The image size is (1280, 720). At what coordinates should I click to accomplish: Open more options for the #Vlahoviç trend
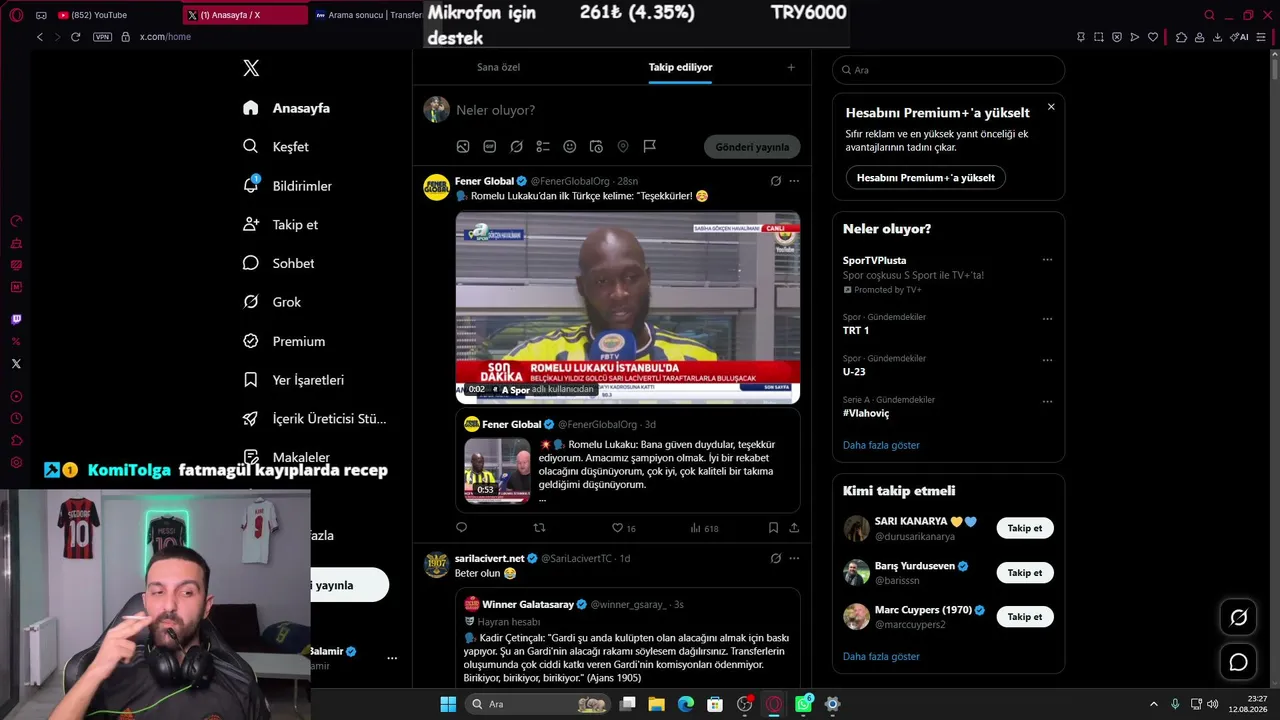tap(1047, 402)
